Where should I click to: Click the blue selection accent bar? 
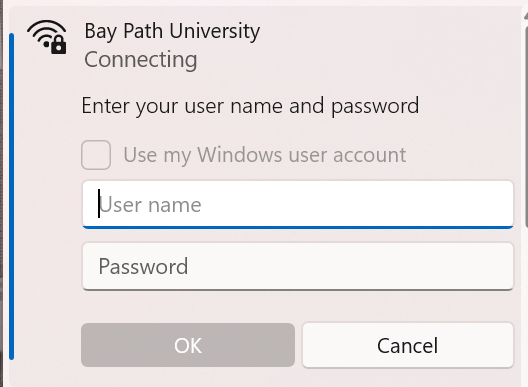pyautogui.click(x=11, y=197)
